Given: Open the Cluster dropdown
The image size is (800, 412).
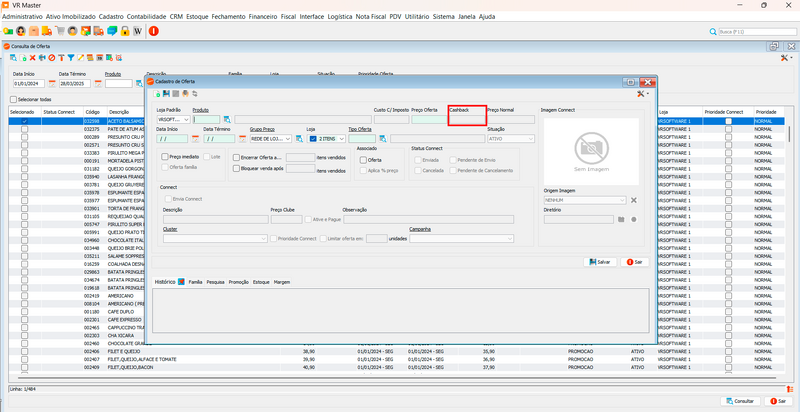Looking at the screenshot, I should (x=215, y=239).
